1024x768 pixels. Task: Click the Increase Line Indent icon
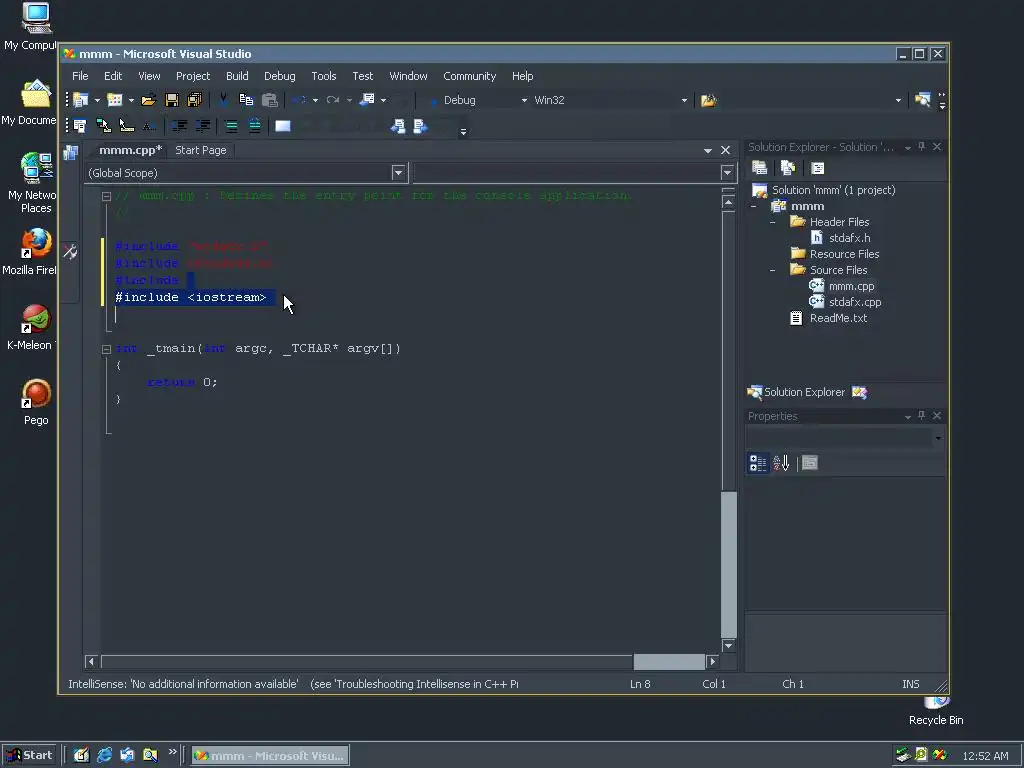[x=203, y=125]
